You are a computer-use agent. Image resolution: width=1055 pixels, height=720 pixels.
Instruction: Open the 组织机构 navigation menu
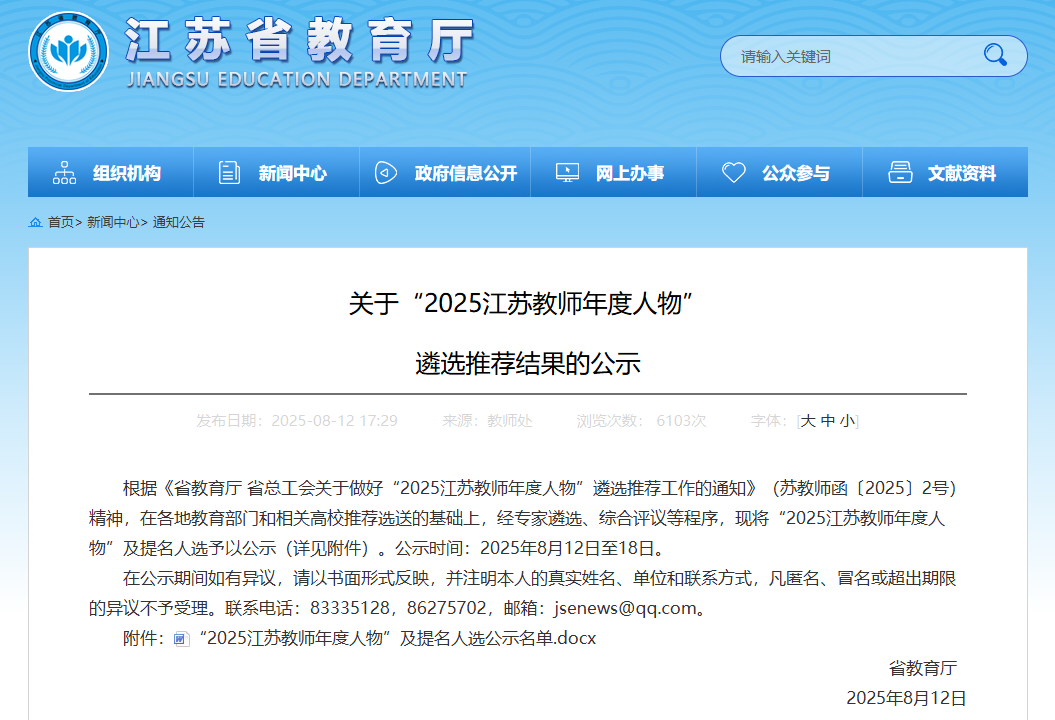point(126,173)
